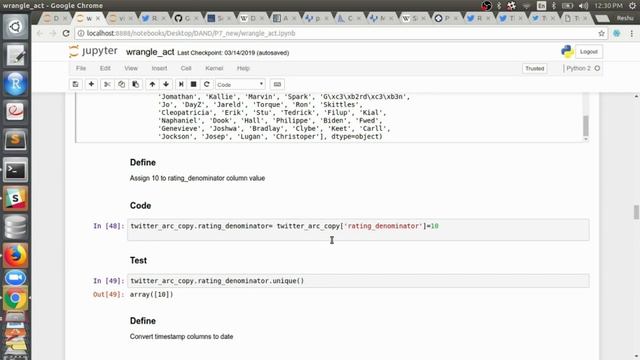
Task: Launch Firefox from the dock
Action: pos(16,256)
